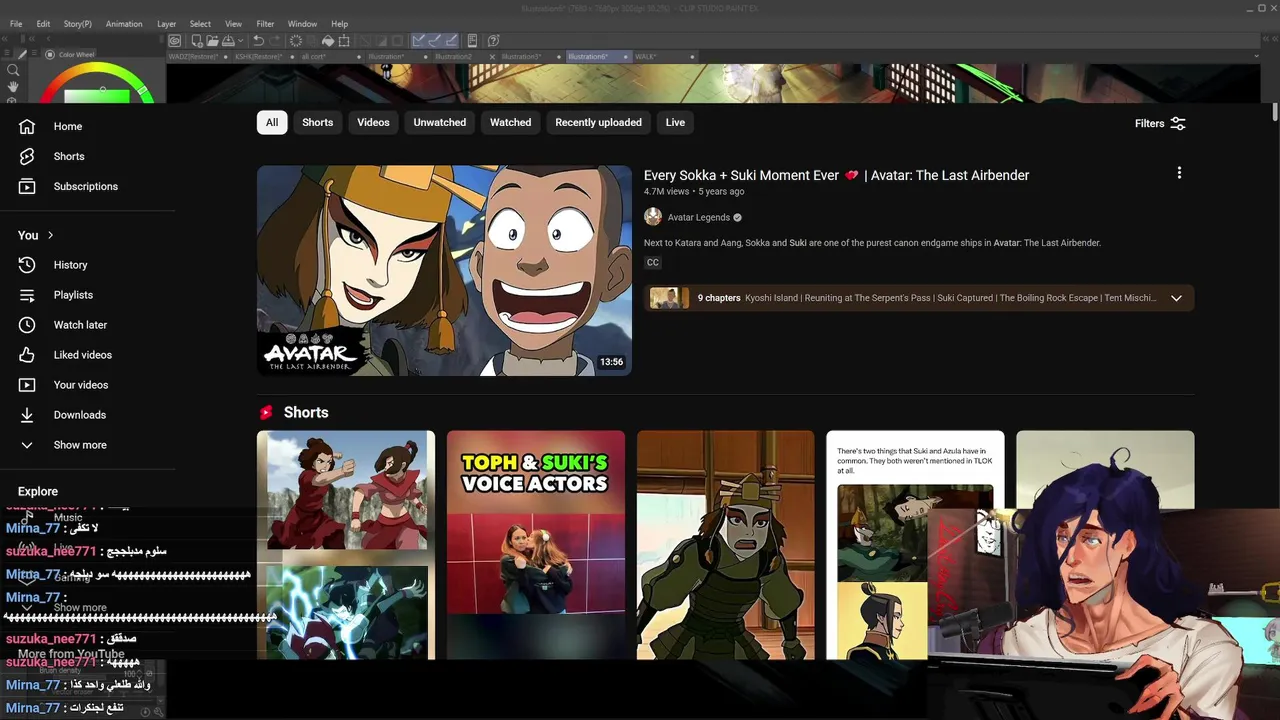This screenshot has height=720, width=1280.
Task: Click the Clip Studio launcher icon
Action: [x=175, y=41]
